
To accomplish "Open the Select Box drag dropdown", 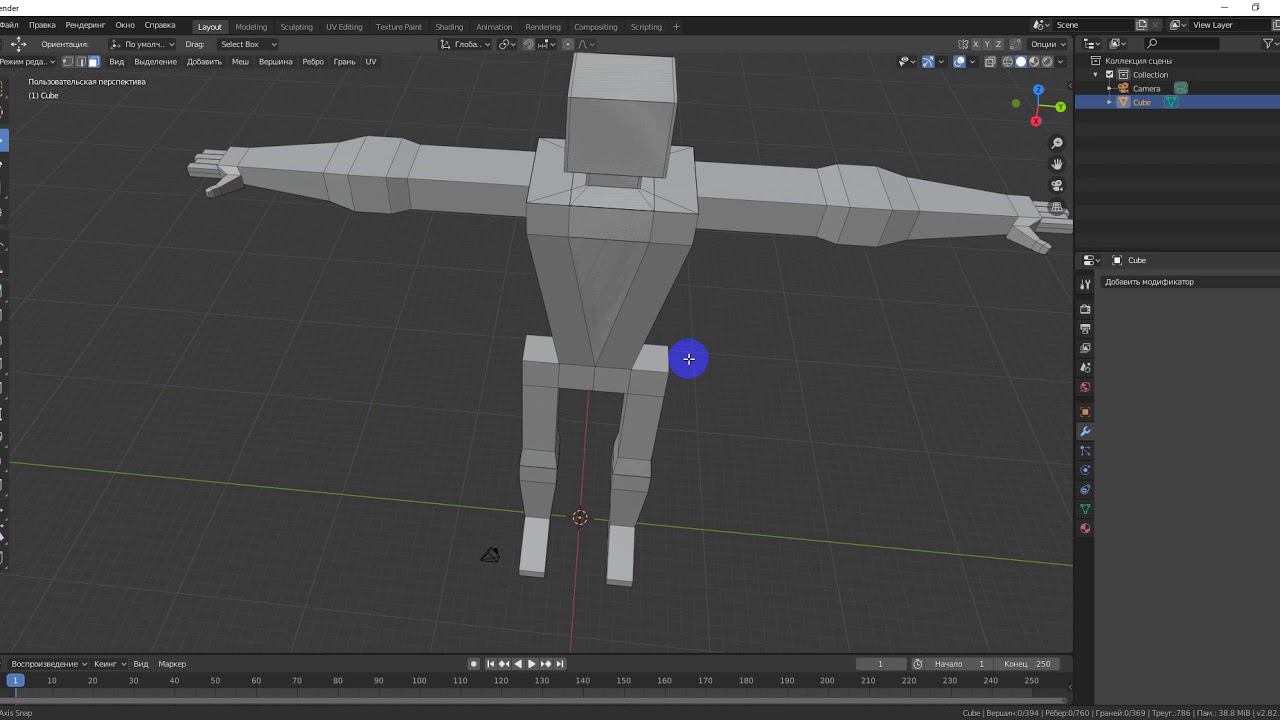I will 248,44.
